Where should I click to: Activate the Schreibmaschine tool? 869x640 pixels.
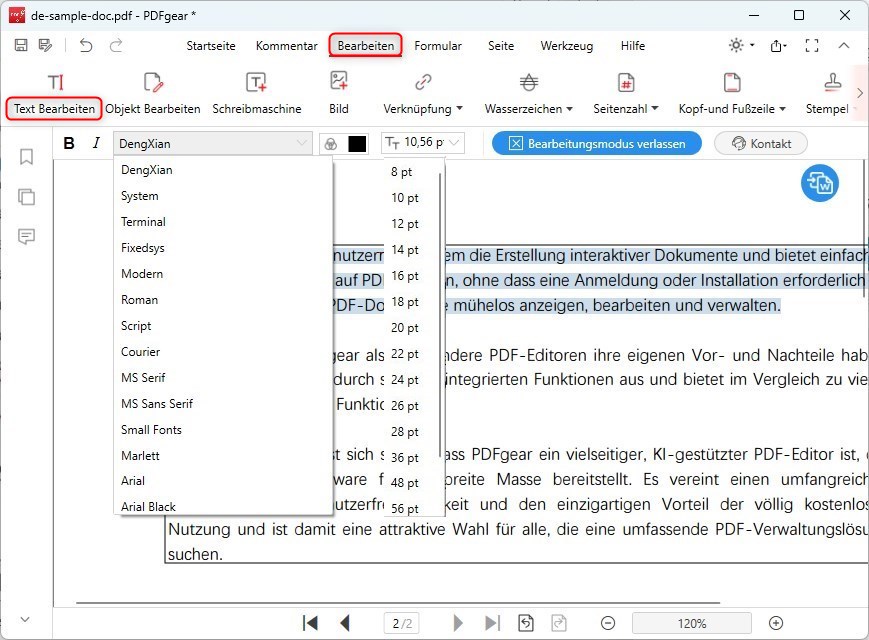[257, 96]
